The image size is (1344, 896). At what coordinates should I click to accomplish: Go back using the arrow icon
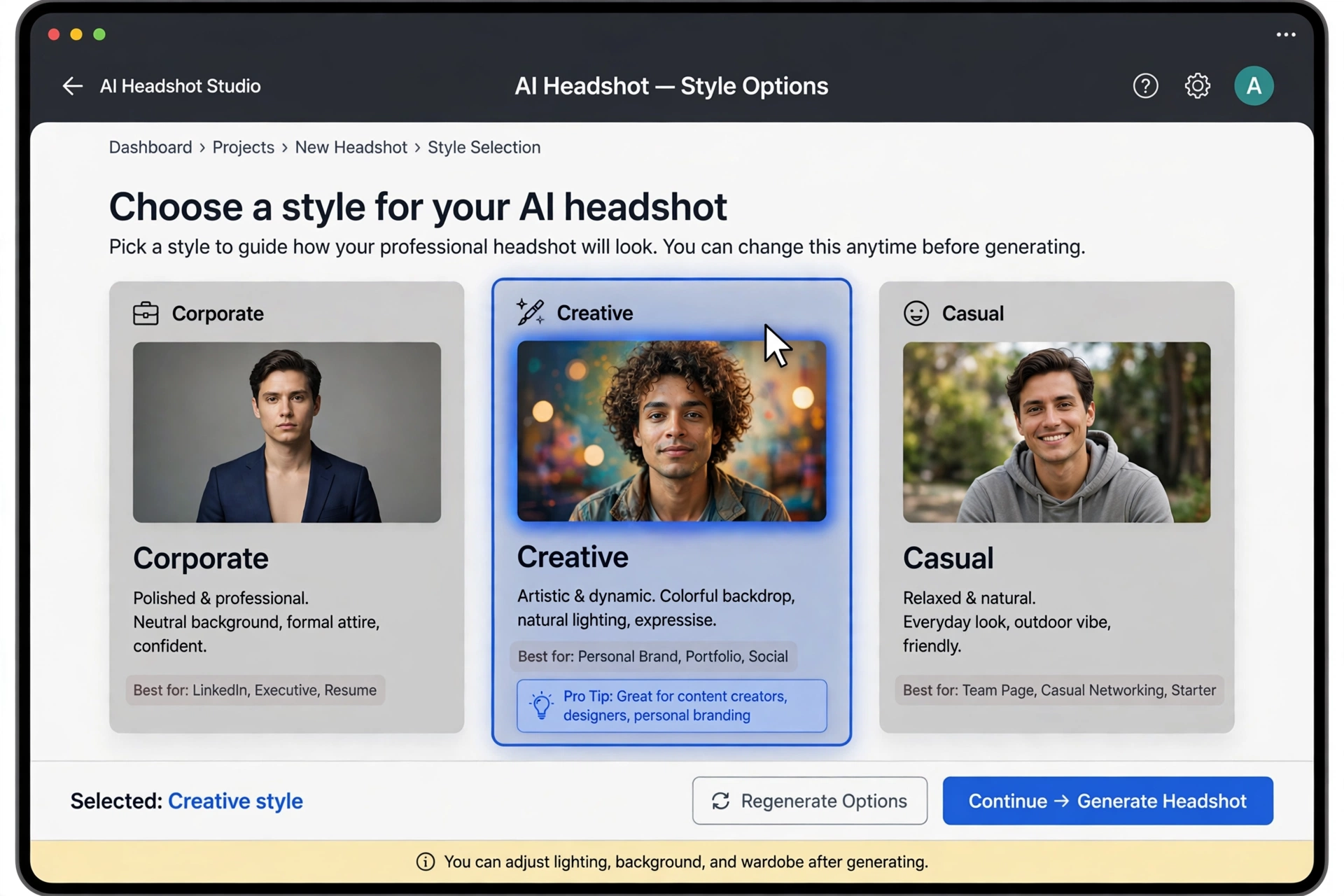pos(73,86)
